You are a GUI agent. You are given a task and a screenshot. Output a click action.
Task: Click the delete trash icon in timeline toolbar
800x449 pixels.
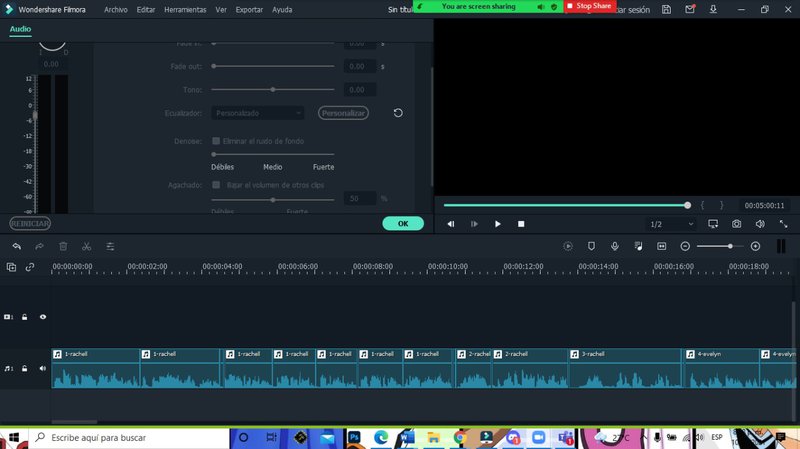(63, 246)
